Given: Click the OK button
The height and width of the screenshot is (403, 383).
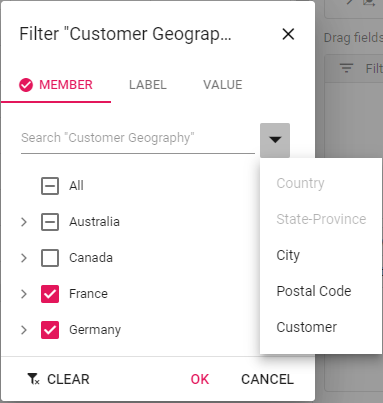Looking at the screenshot, I should point(200,379).
